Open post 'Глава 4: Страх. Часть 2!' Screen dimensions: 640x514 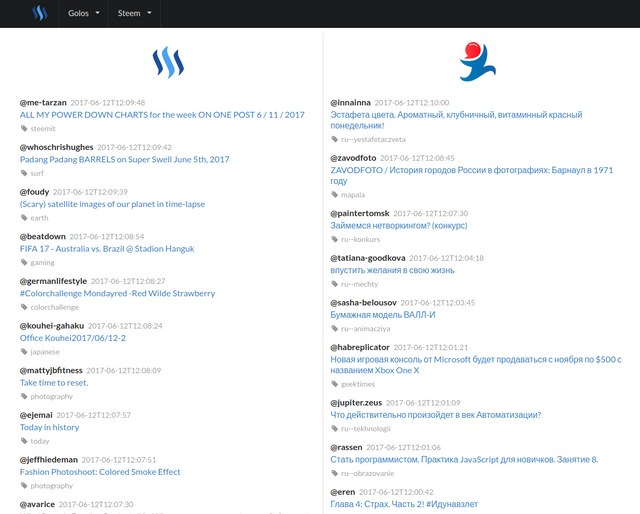(404, 504)
